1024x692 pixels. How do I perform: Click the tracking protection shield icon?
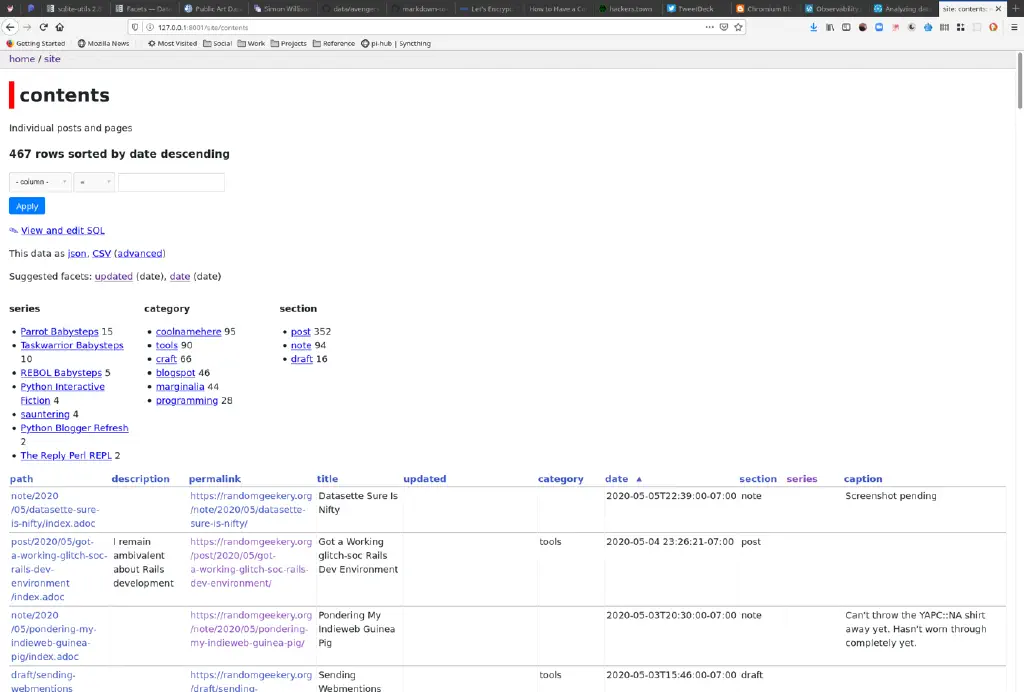[x=135, y=27]
